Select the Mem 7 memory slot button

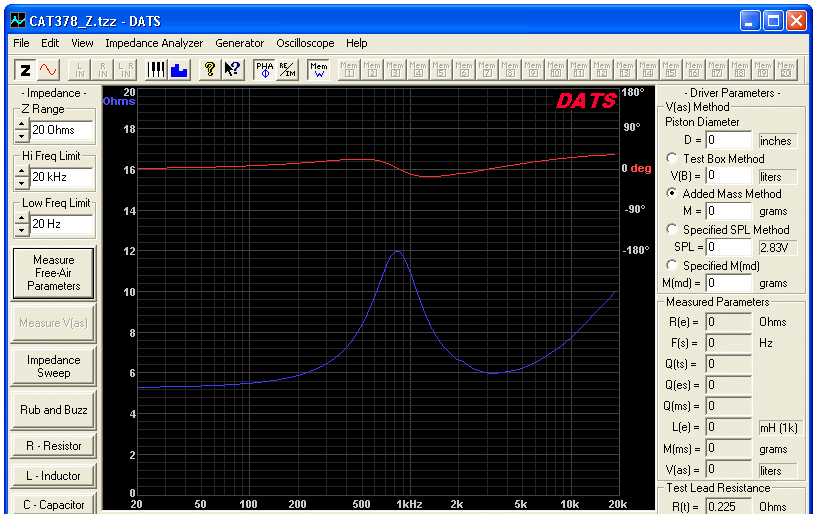pyautogui.click(x=487, y=69)
